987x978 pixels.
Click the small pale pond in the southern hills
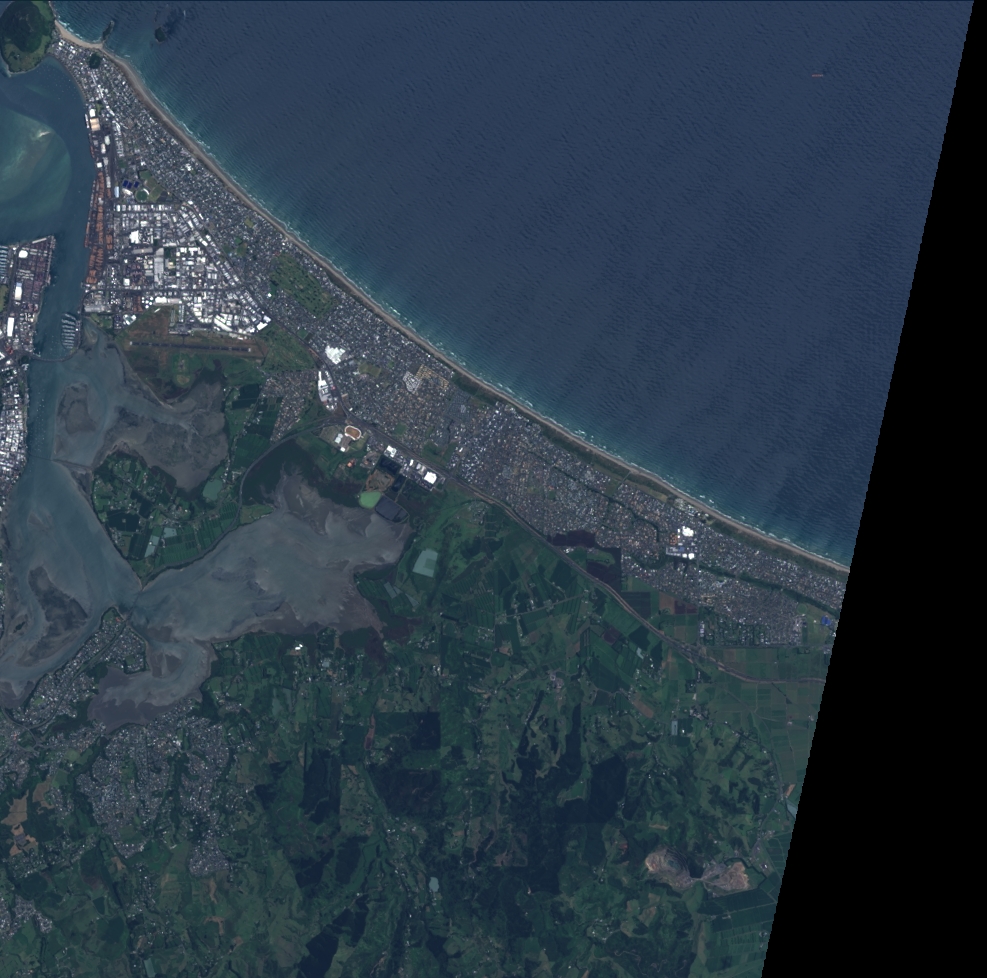click(433, 884)
